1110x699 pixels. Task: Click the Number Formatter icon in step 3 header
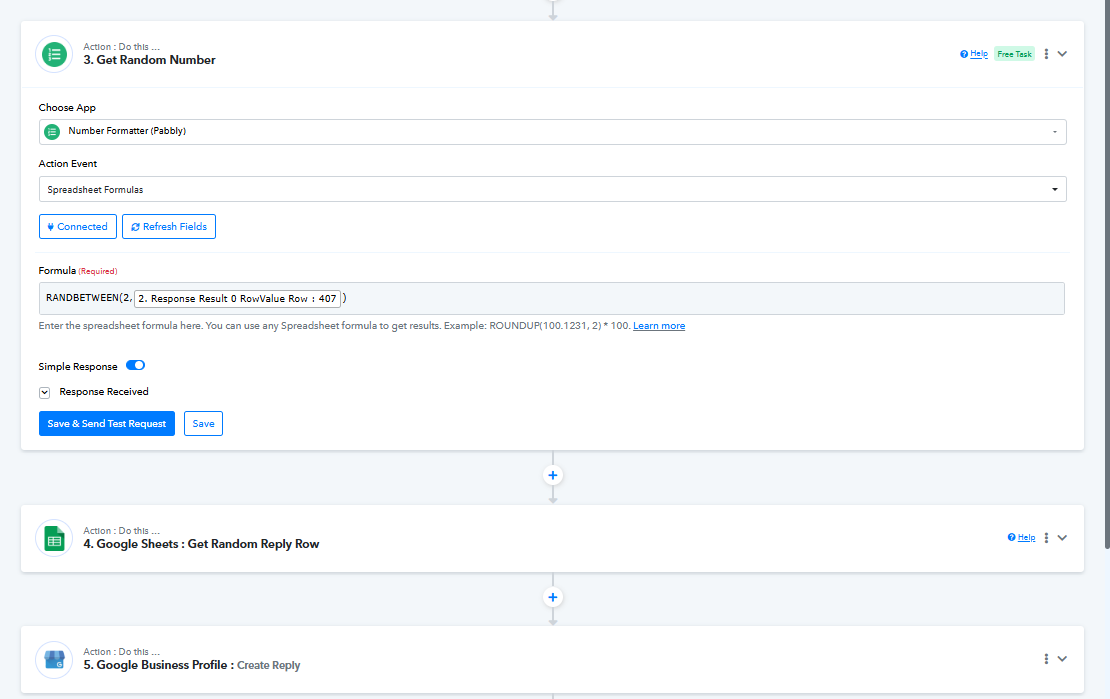tap(54, 54)
